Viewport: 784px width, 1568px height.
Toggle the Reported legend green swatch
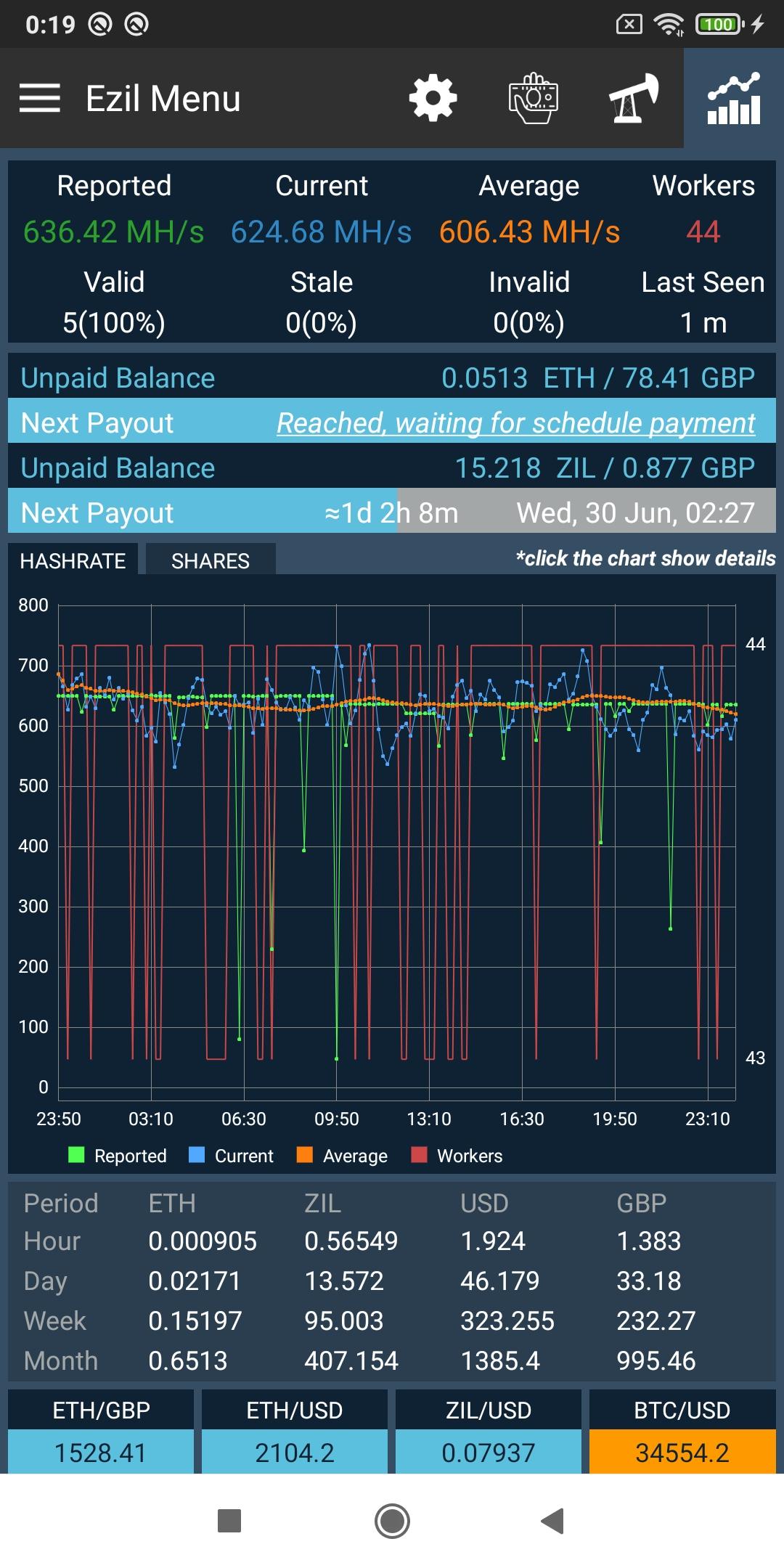pyautogui.click(x=76, y=1155)
